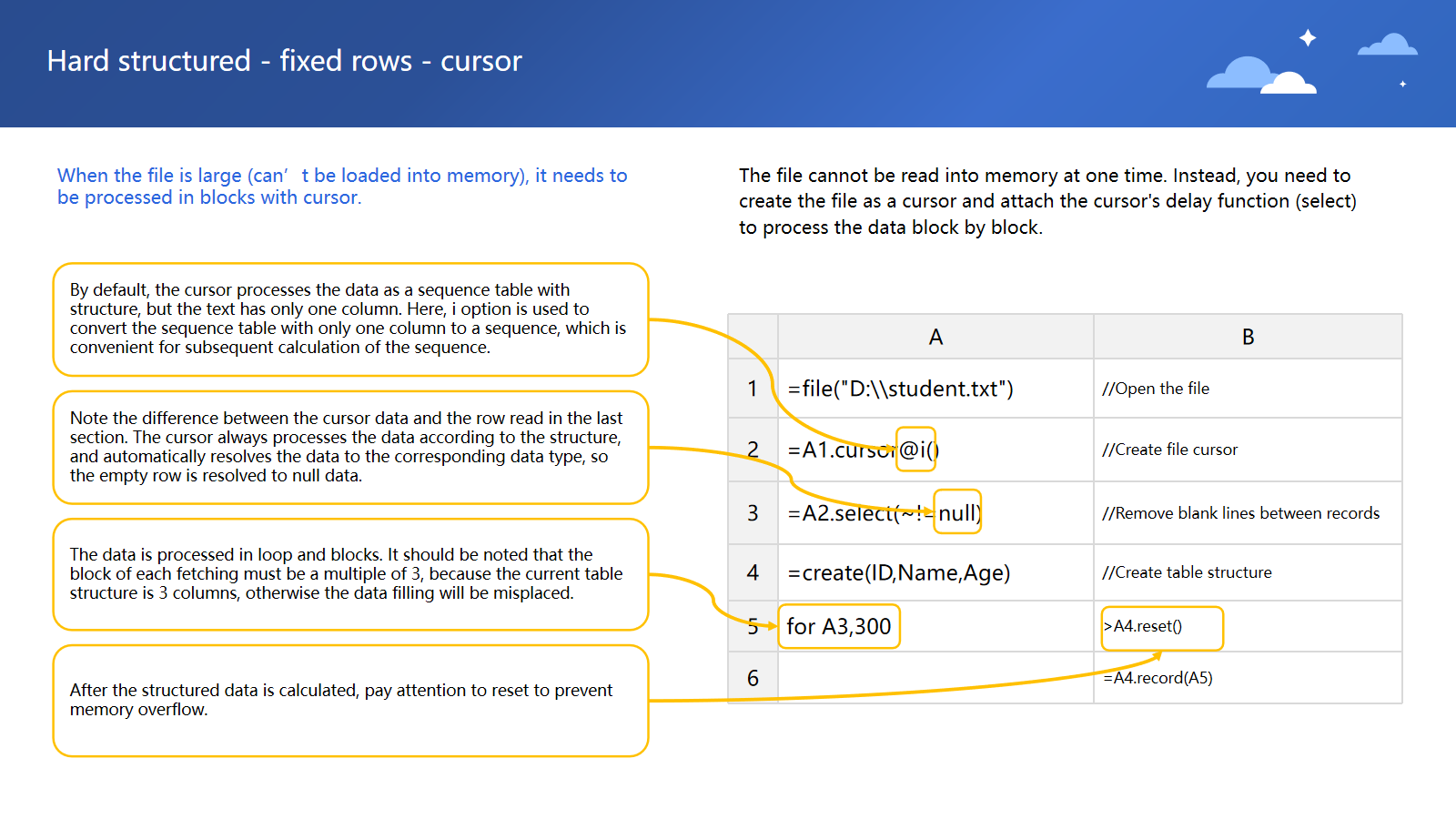This screenshot has width=1456, height=819.
Task: Click the small white cloud in the header
Action: tap(1289, 84)
